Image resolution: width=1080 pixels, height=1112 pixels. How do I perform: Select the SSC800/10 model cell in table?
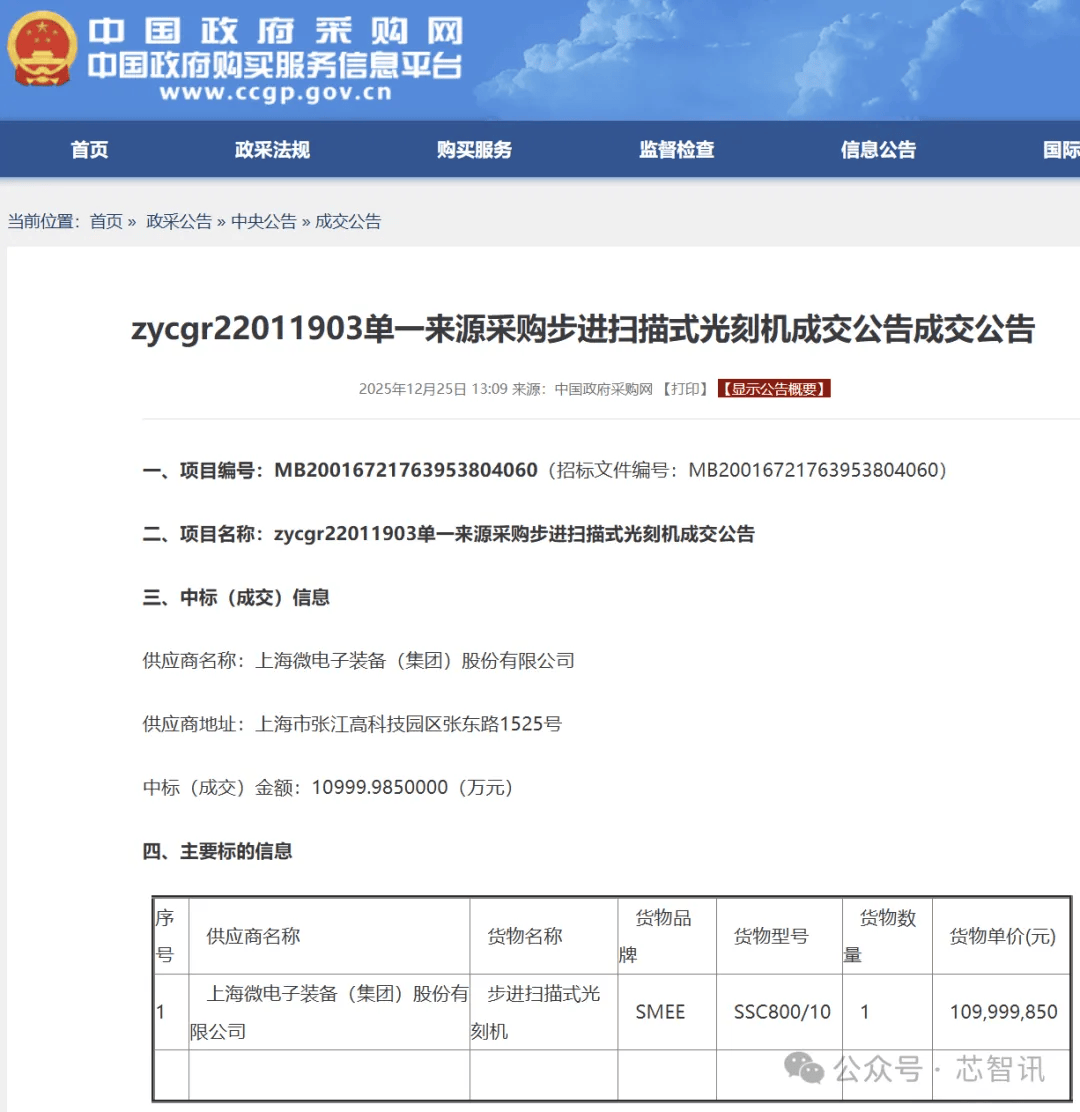pyautogui.click(x=782, y=1012)
